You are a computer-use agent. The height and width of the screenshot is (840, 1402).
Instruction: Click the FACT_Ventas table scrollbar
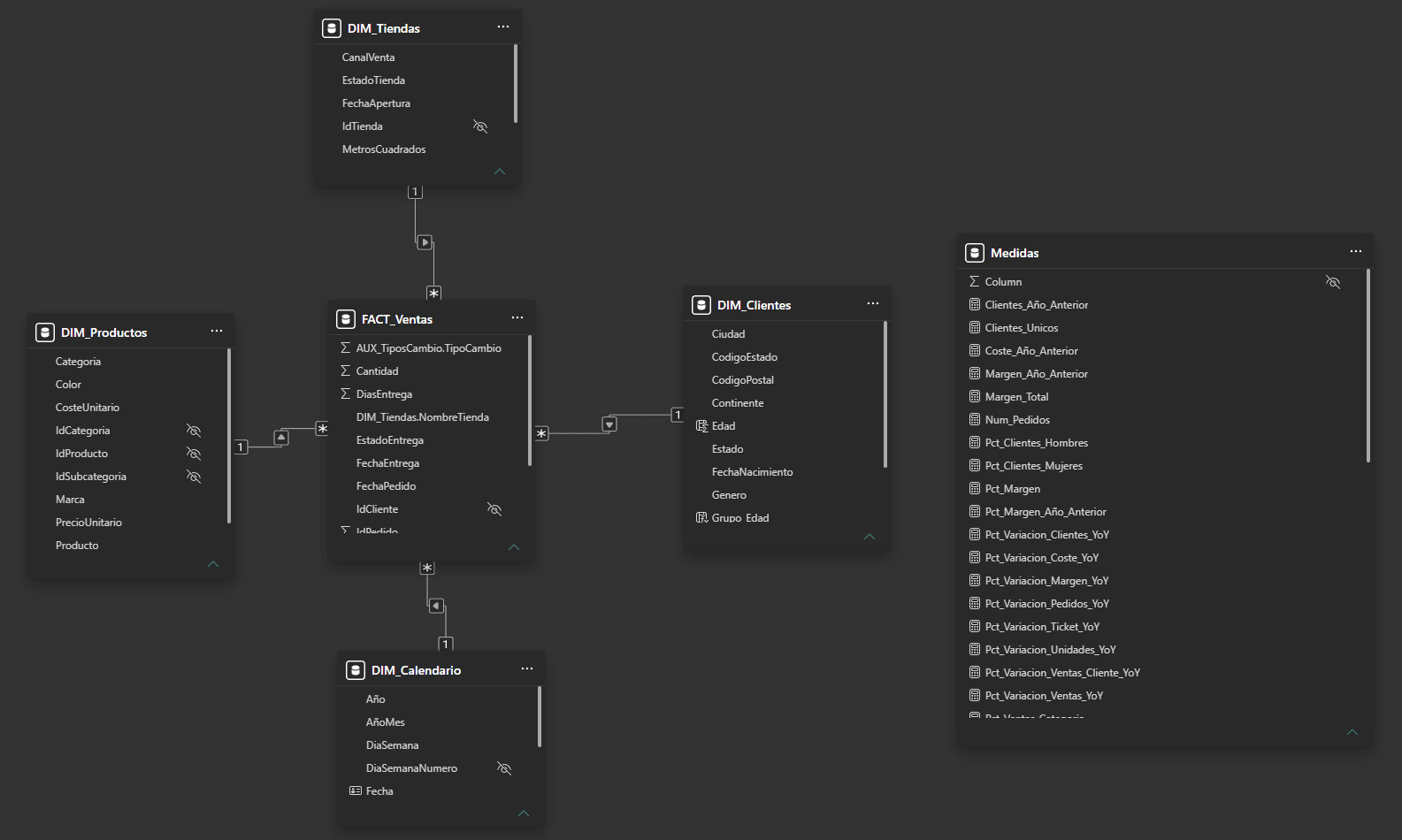tap(530, 401)
